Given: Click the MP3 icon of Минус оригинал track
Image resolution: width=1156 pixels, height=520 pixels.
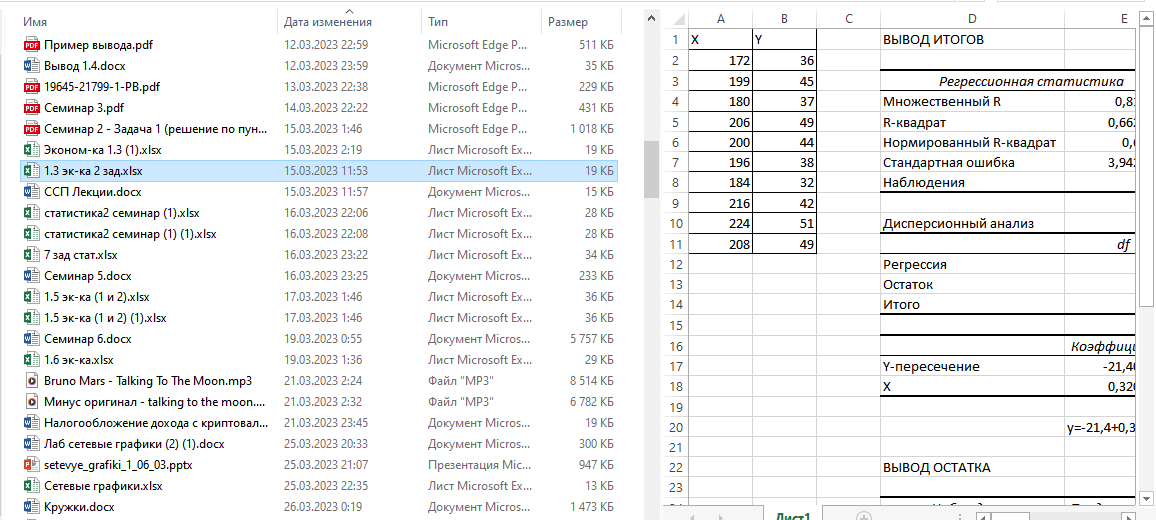Looking at the screenshot, I should coord(31,402).
